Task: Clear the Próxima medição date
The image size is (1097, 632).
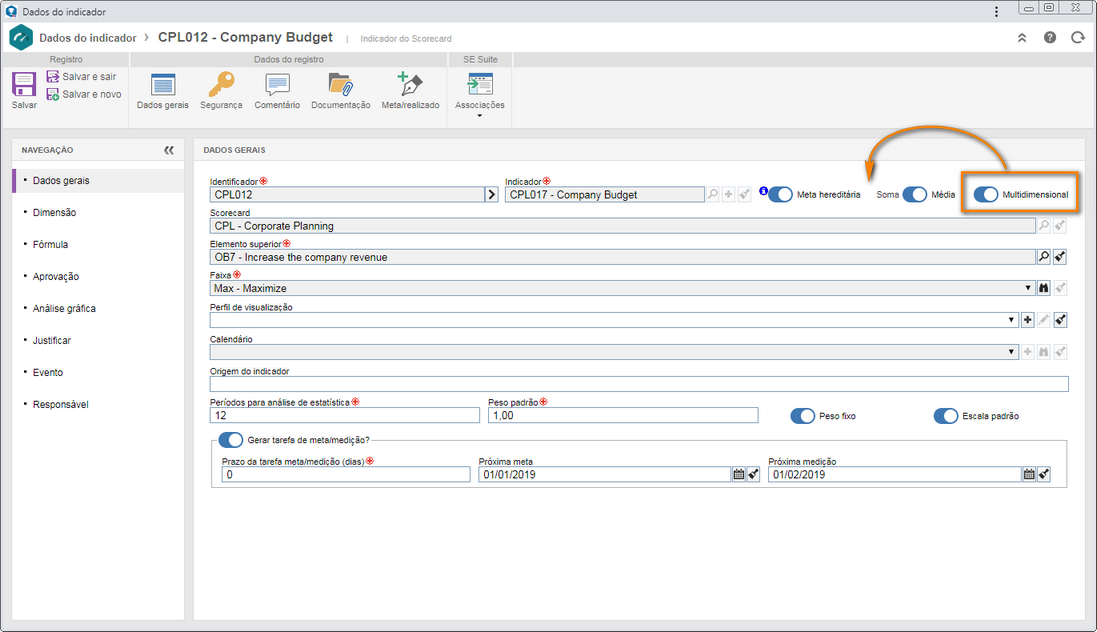Action: coord(1044,475)
